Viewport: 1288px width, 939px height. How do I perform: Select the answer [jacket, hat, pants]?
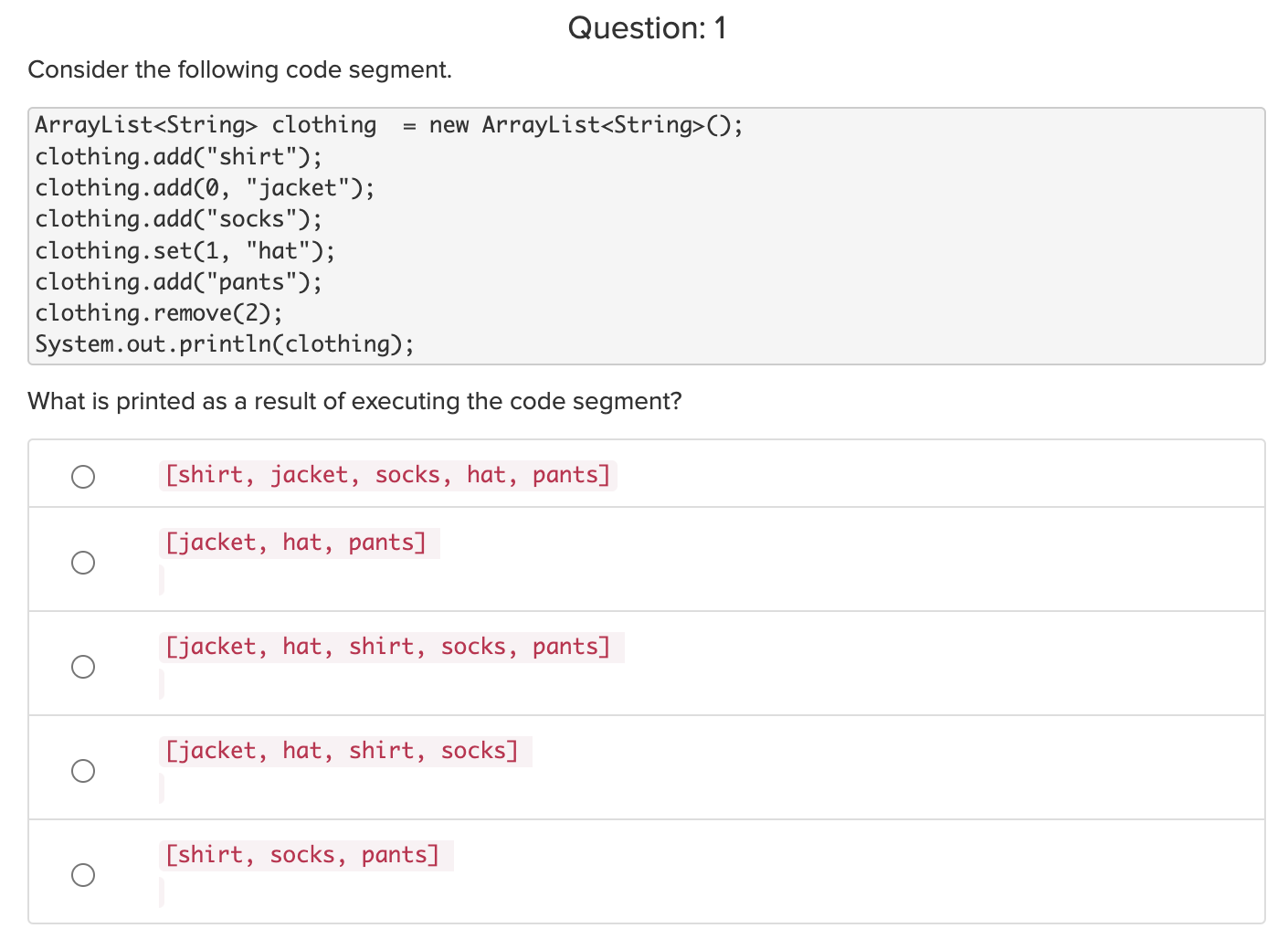[83, 563]
